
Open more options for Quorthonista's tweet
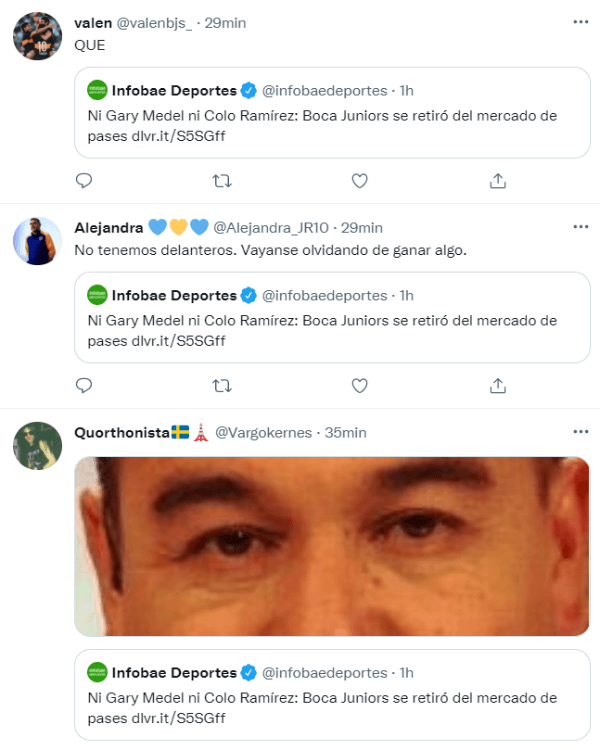click(580, 432)
